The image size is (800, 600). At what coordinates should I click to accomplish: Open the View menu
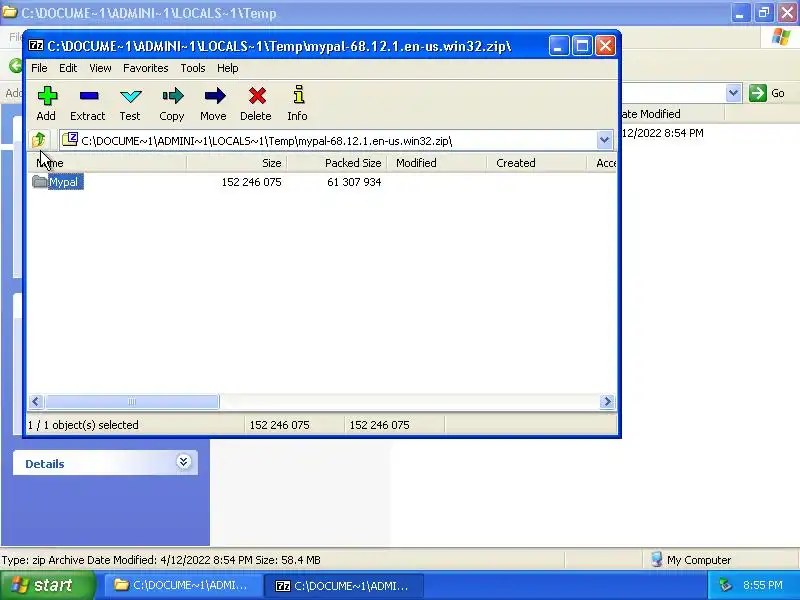point(100,68)
